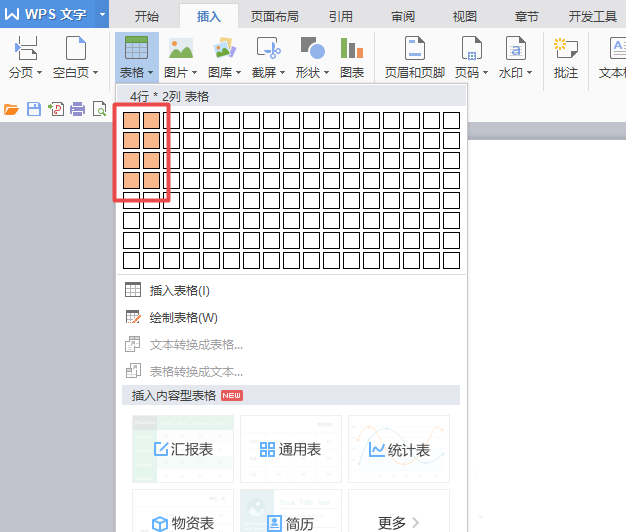Click the 插入内容型表格 section header

pyautogui.click(x=291, y=396)
